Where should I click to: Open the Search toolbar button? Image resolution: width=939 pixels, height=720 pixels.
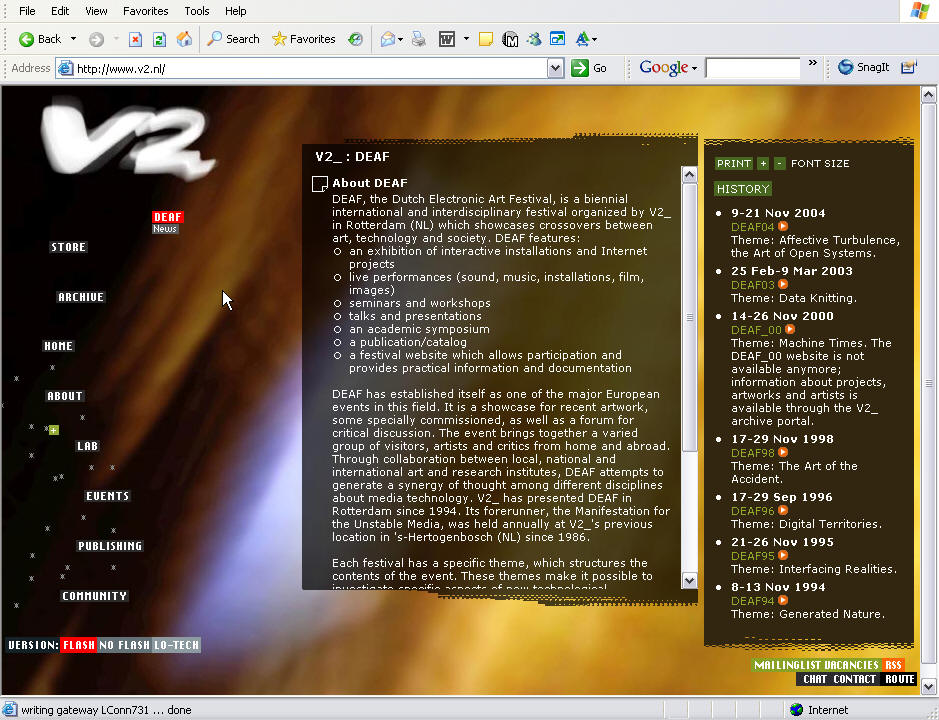click(x=233, y=39)
